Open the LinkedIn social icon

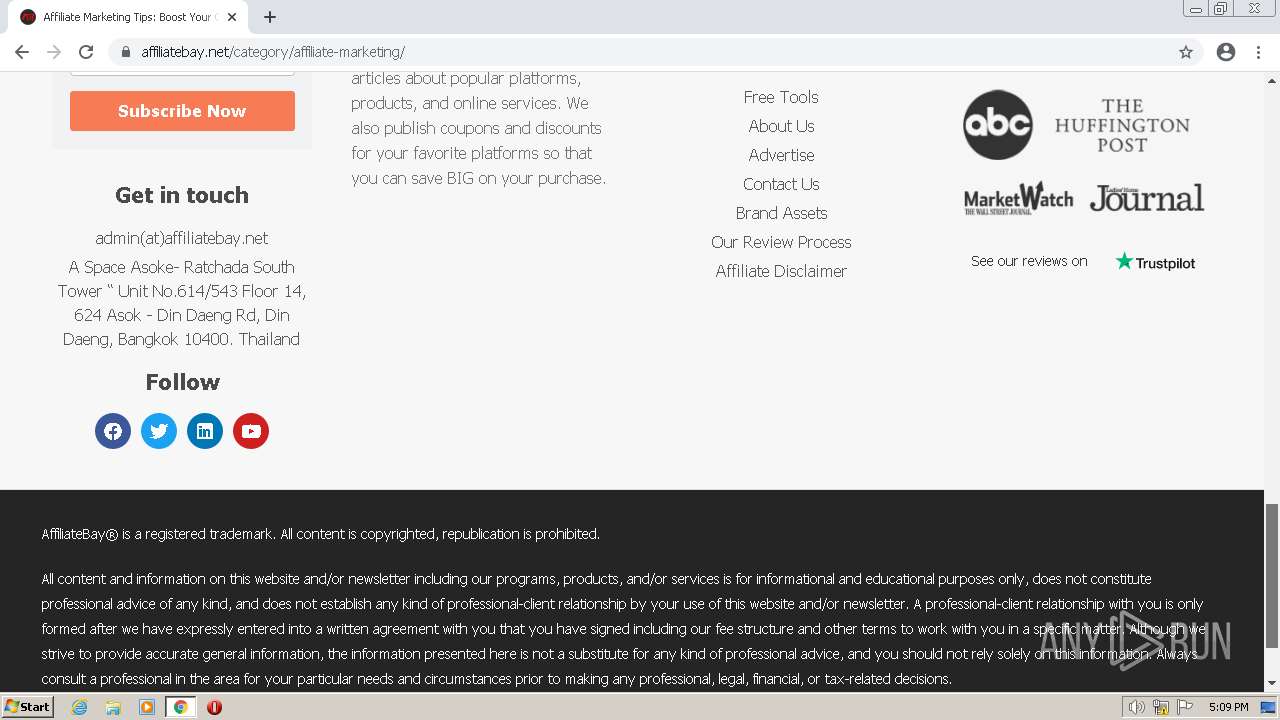tap(205, 431)
